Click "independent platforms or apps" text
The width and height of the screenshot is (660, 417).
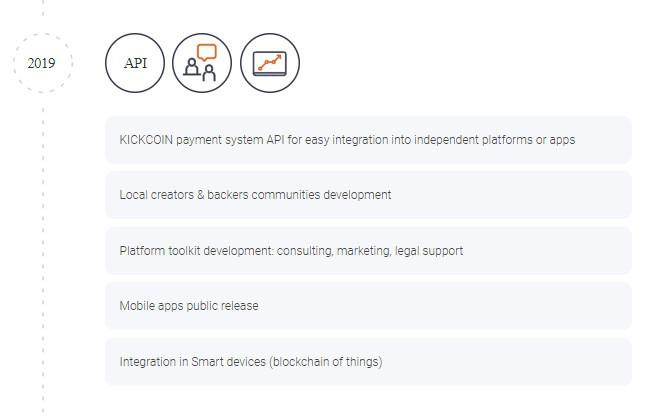[495, 140]
